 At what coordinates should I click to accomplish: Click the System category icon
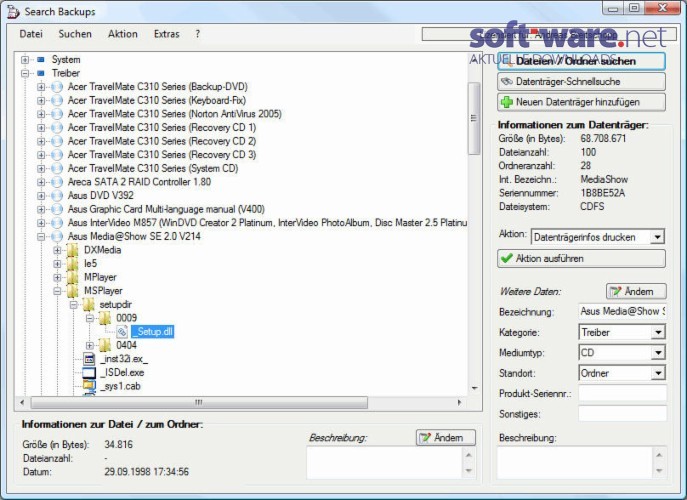41,60
